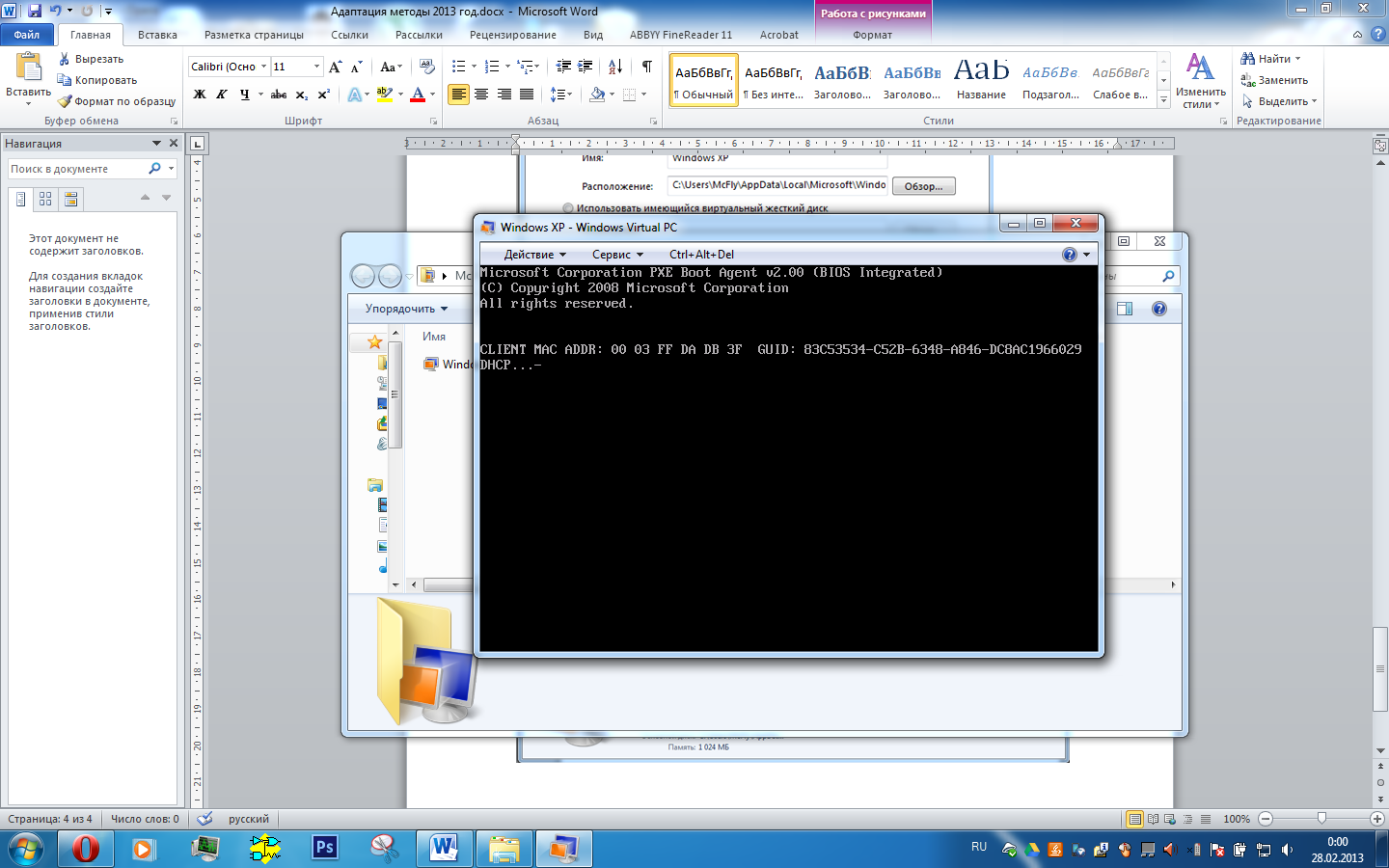Apply superscript formatting
The width and height of the screenshot is (1389, 868).
click(x=323, y=95)
